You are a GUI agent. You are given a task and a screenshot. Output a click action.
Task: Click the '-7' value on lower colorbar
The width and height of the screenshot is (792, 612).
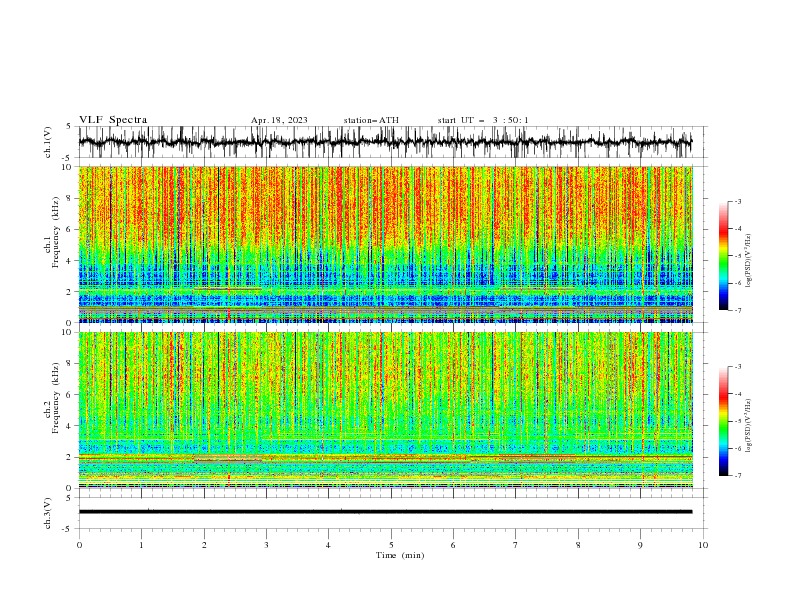(738, 475)
